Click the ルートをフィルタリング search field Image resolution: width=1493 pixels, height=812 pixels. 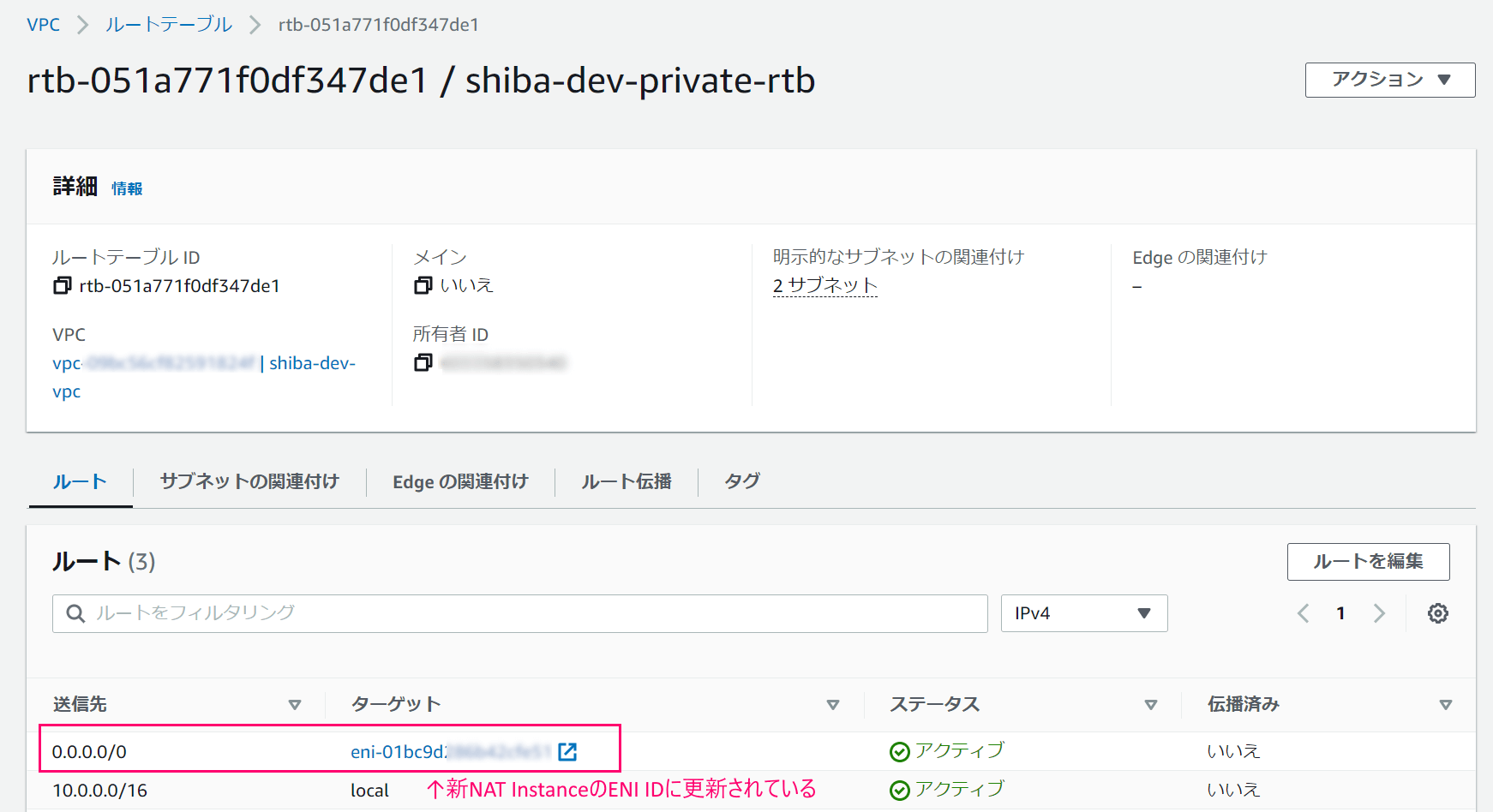point(520,613)
